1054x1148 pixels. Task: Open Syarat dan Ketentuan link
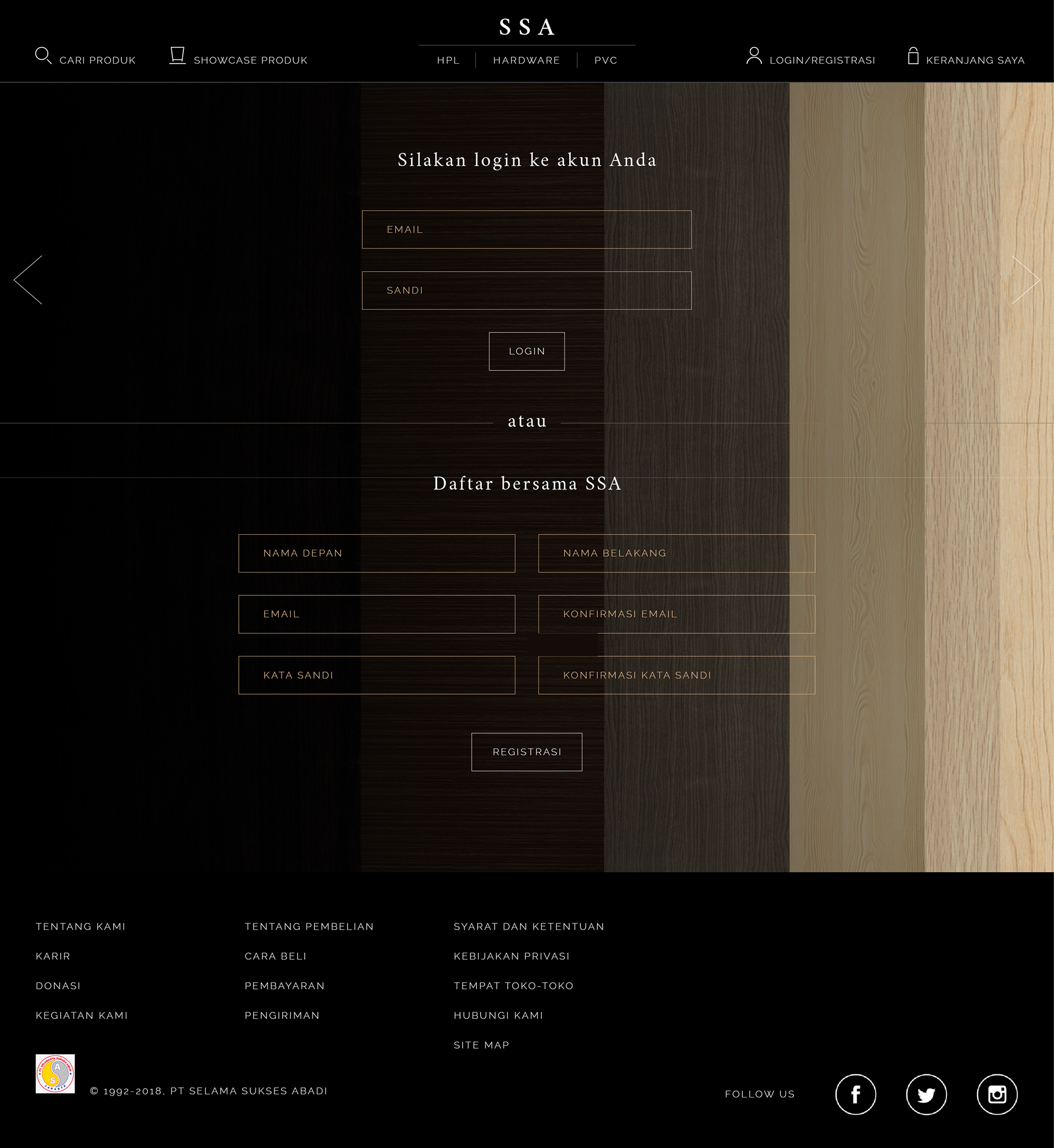click(529, 927)
